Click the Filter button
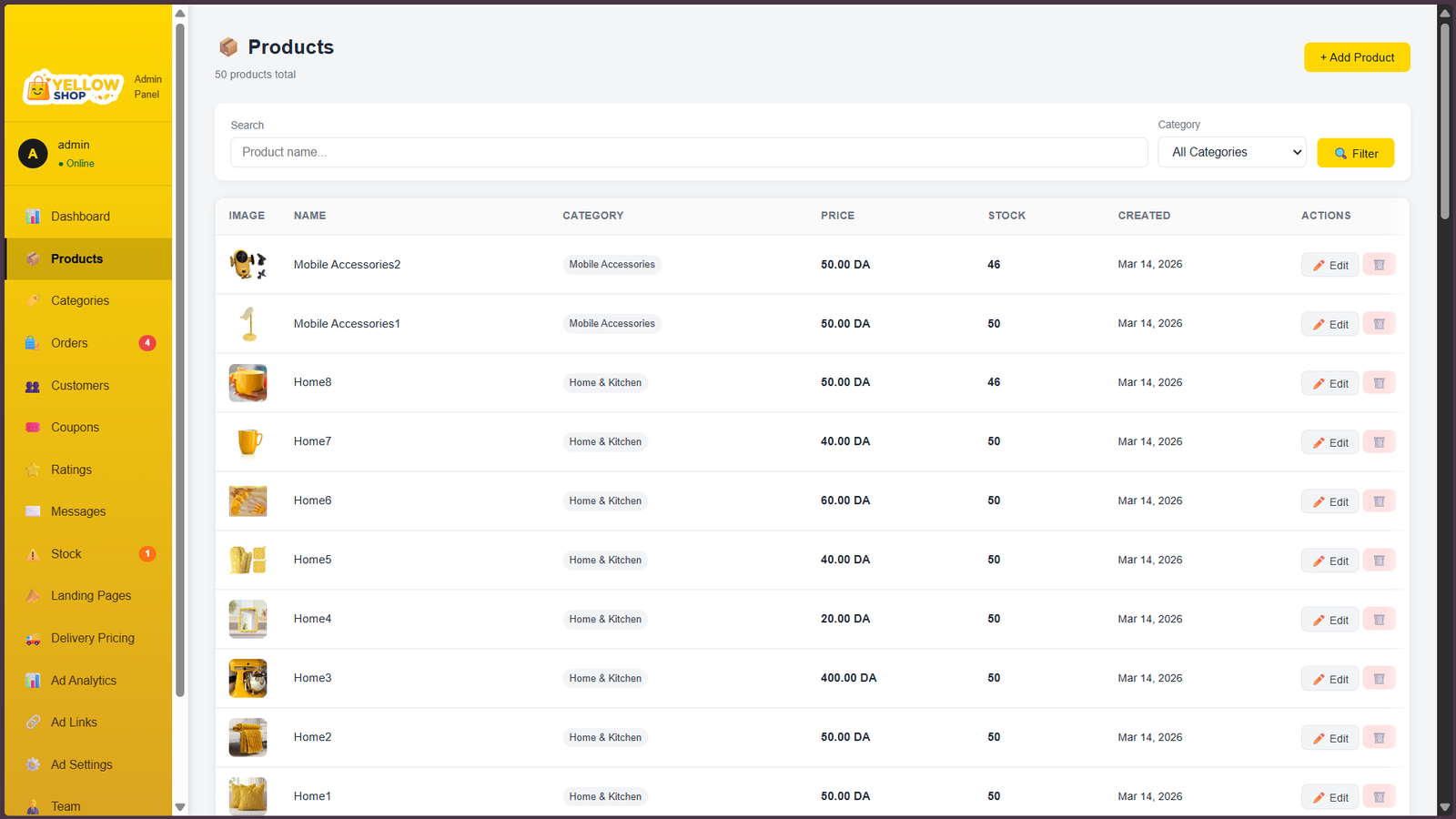The height and width of the screenshot is (819, 1456). 1355,153
